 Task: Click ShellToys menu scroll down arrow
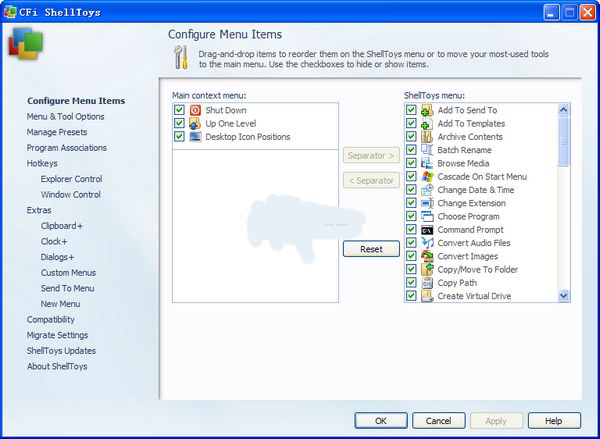click(x=564, y=295)
